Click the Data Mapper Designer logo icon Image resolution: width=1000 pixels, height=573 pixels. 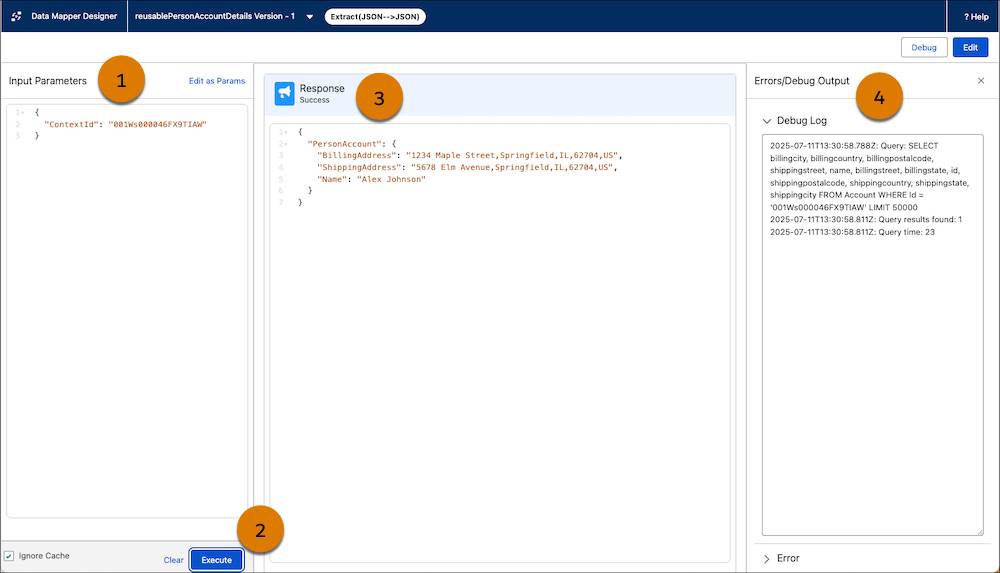(17, 16)
